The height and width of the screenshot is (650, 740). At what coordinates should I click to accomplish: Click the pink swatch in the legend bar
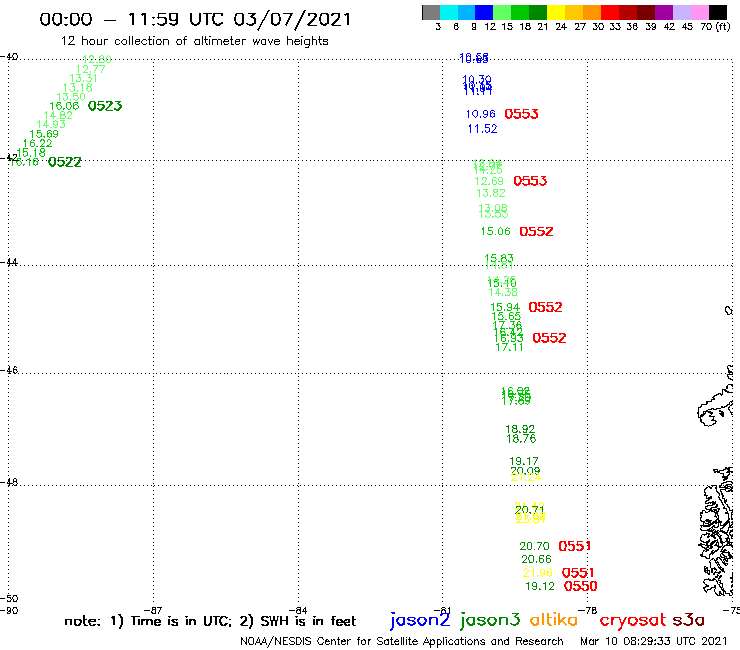click(699, 12)
